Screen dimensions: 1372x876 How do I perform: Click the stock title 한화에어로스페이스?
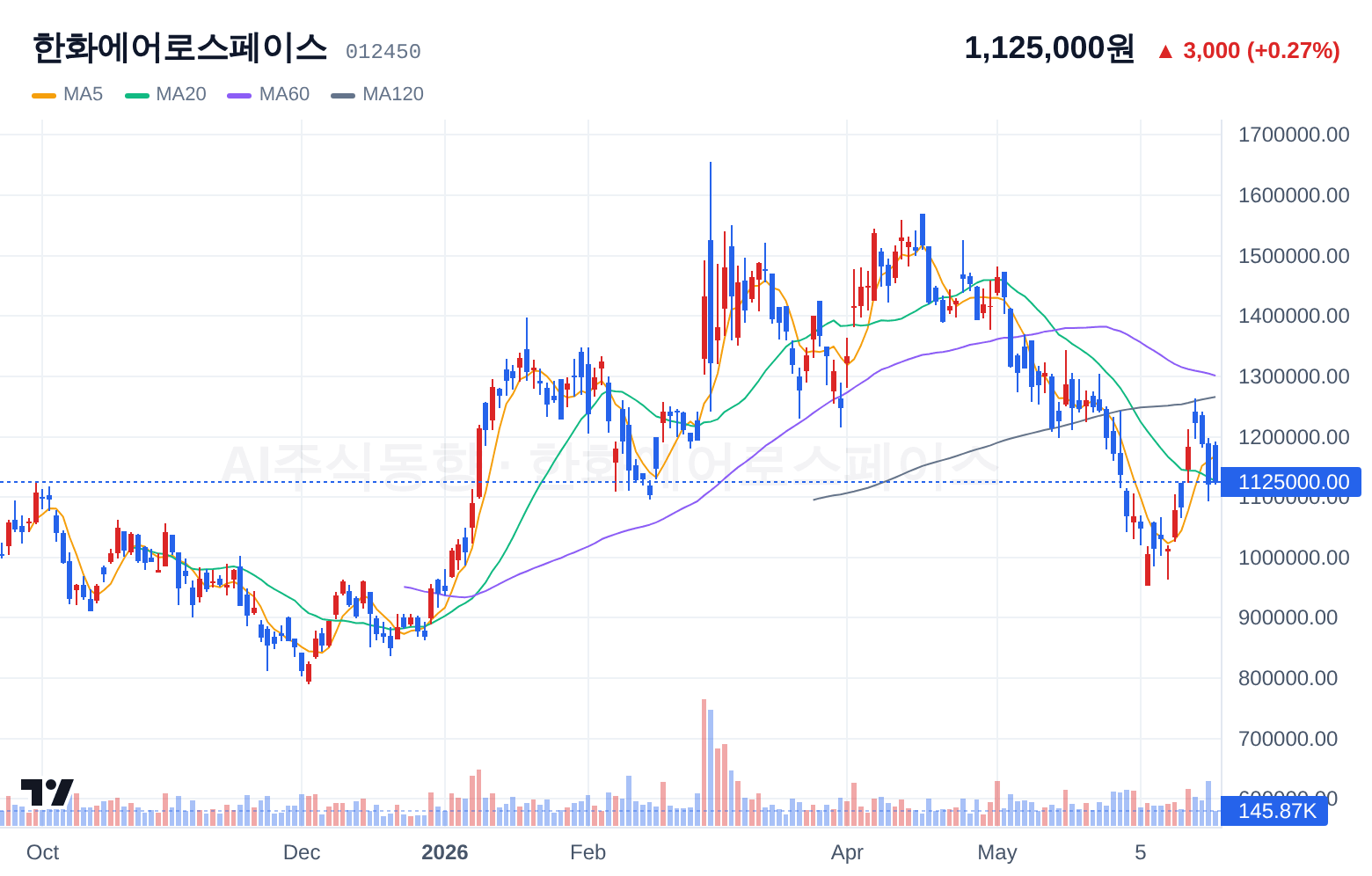point(180,47)
